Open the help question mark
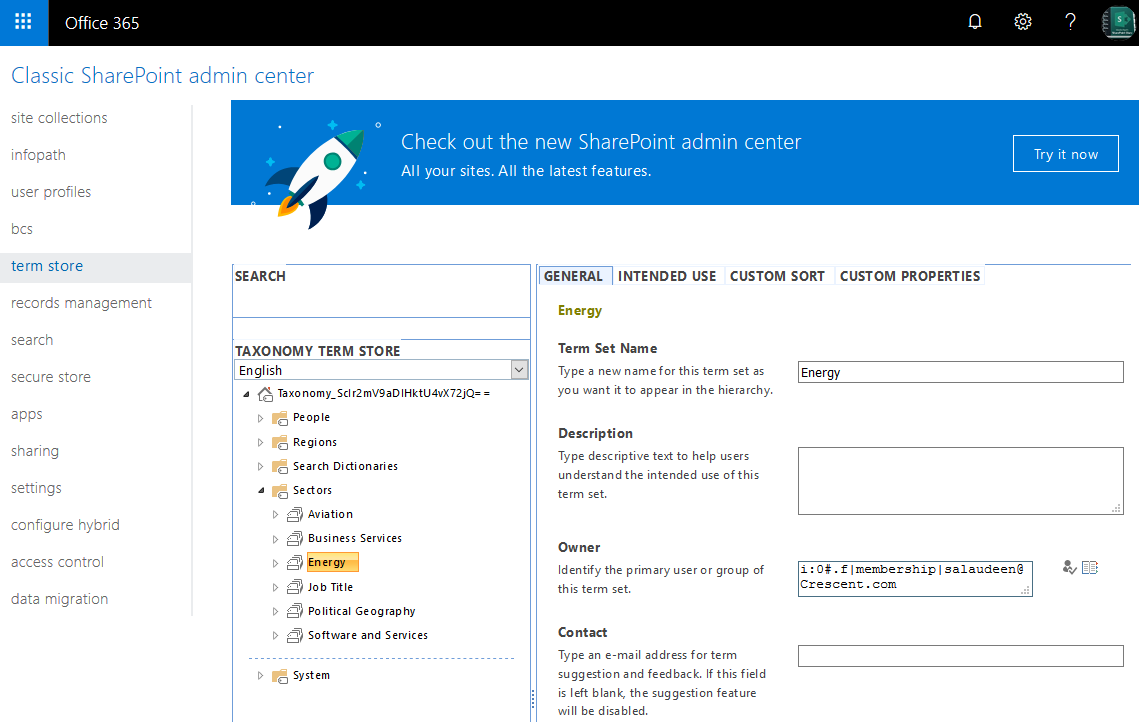1140x722 pixels. (1070, 22)
